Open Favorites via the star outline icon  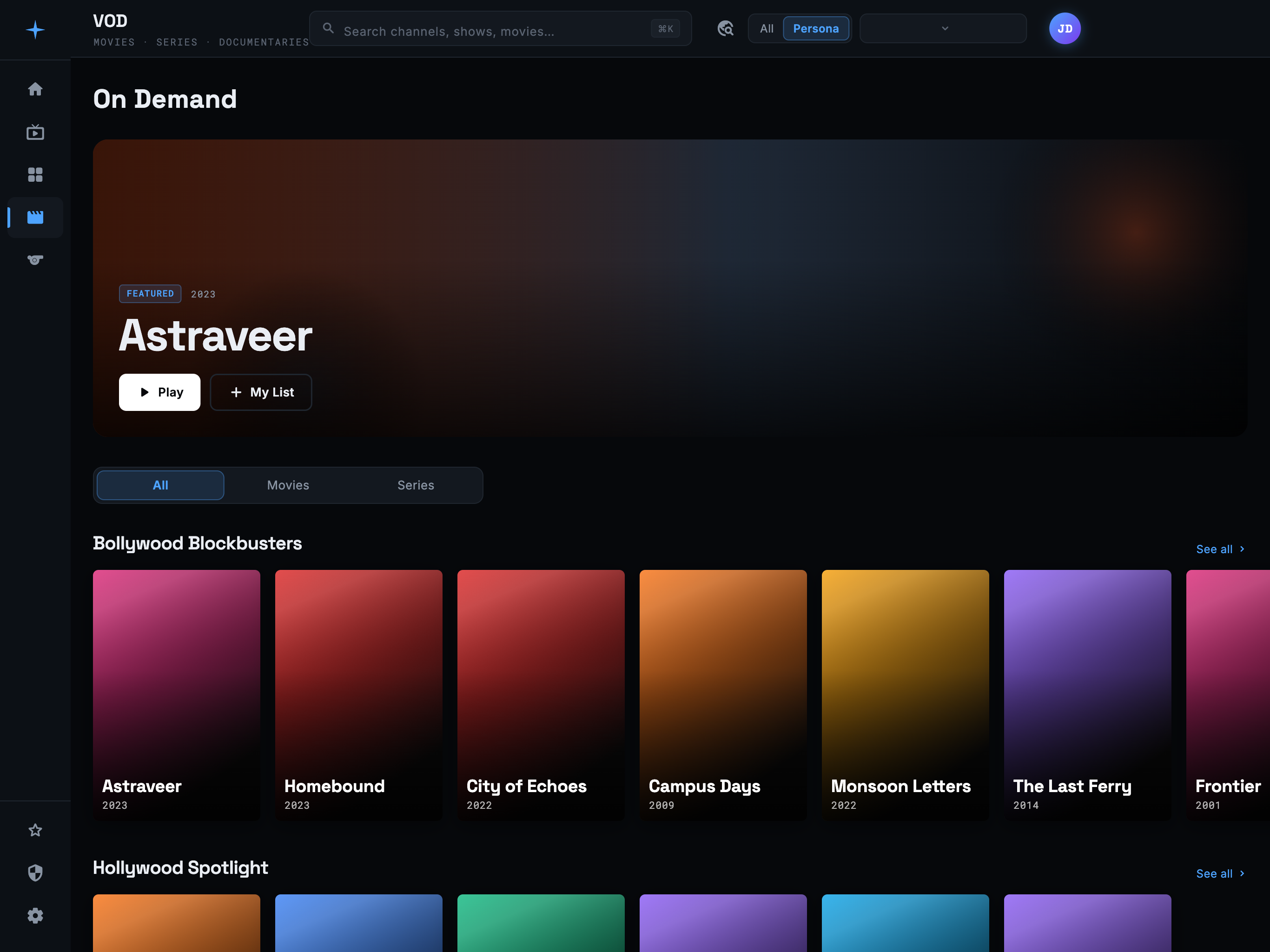tap(35, 830)
